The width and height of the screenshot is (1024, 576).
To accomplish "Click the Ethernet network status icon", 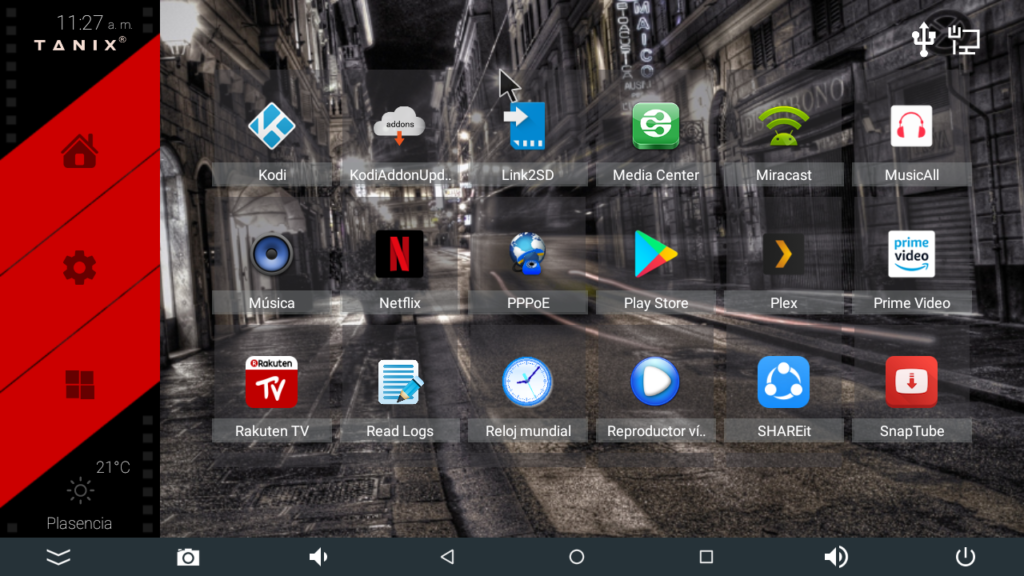I will point(964,40).
